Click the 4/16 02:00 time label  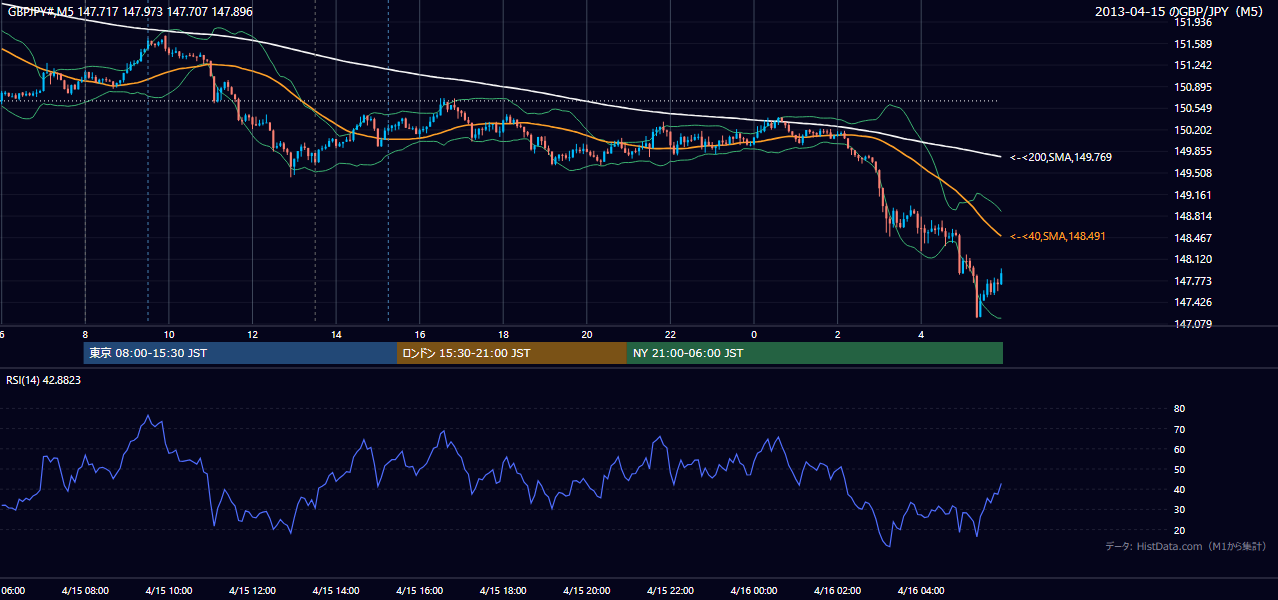tap(838, 591)
